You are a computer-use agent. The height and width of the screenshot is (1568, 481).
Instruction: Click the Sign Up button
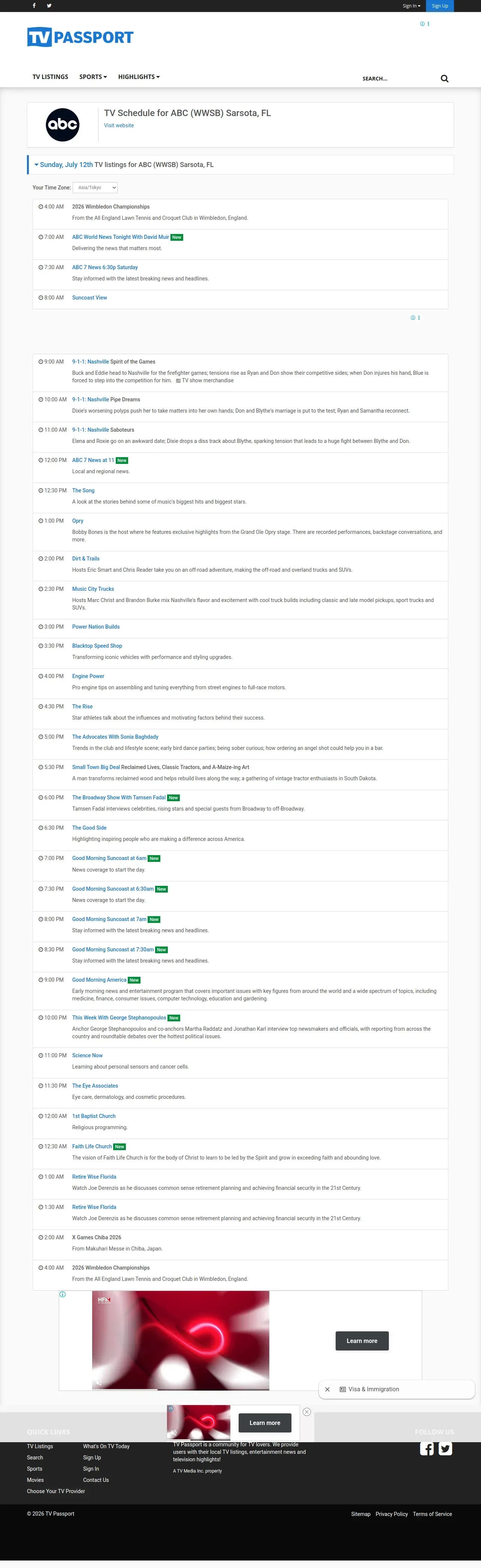[439, 6]
